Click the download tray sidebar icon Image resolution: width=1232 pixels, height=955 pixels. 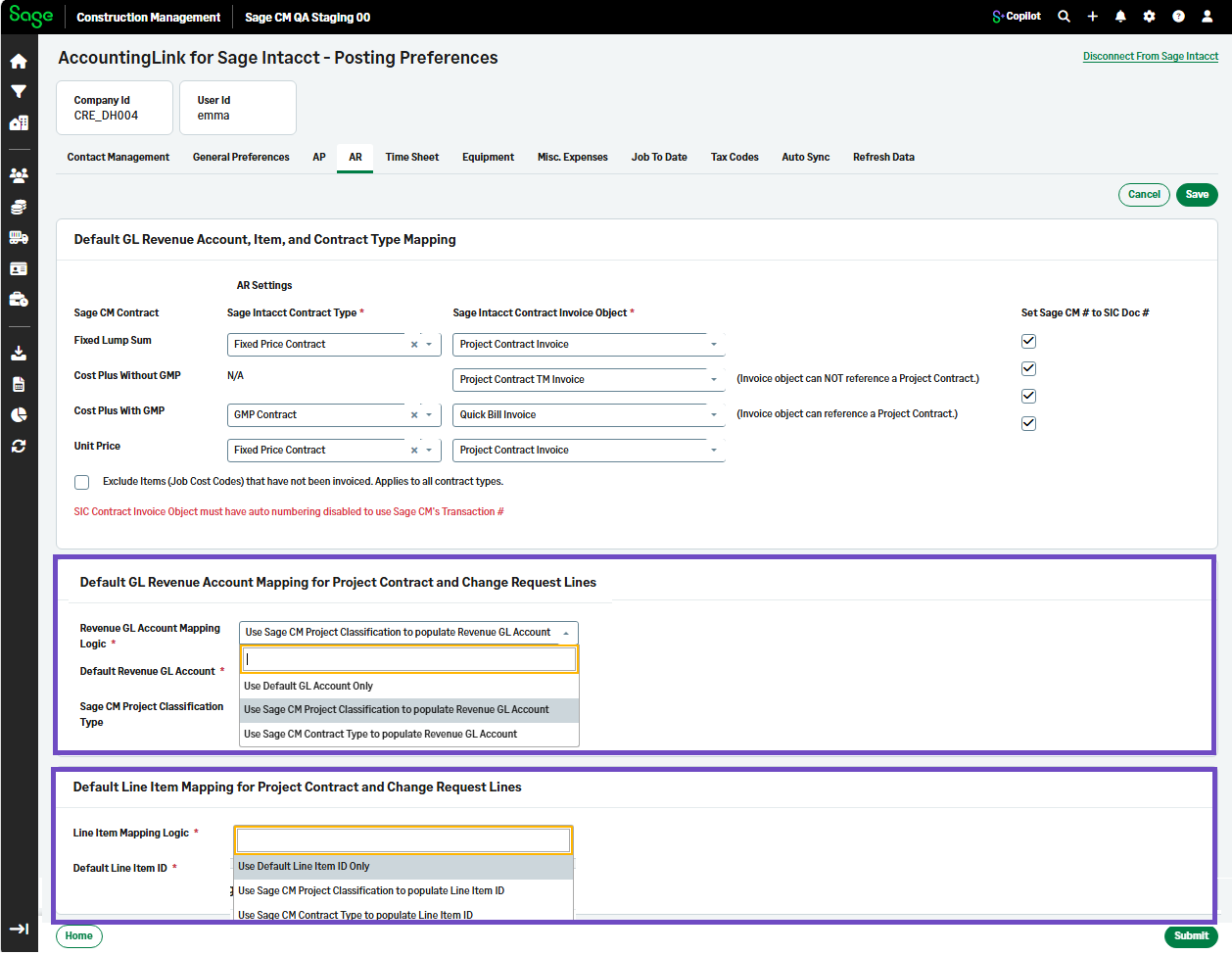[x=19, y=353]
